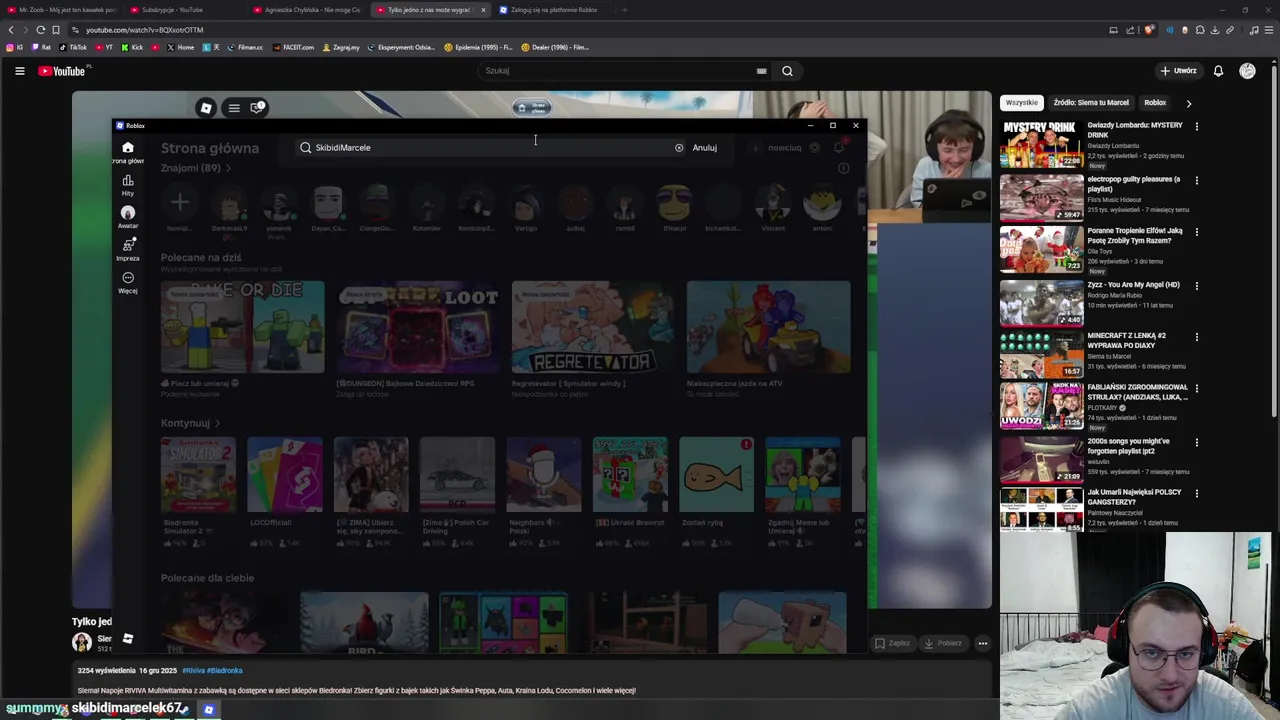Open Impreza party in Roblox sidebar
Viewport: 1280px width, 720px height.
coord(127,250)
